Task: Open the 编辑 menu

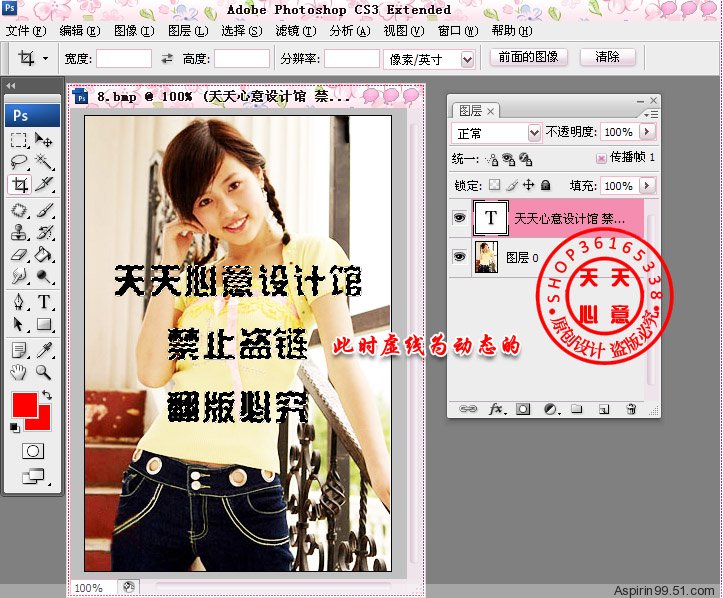Action: coord(79,31)
